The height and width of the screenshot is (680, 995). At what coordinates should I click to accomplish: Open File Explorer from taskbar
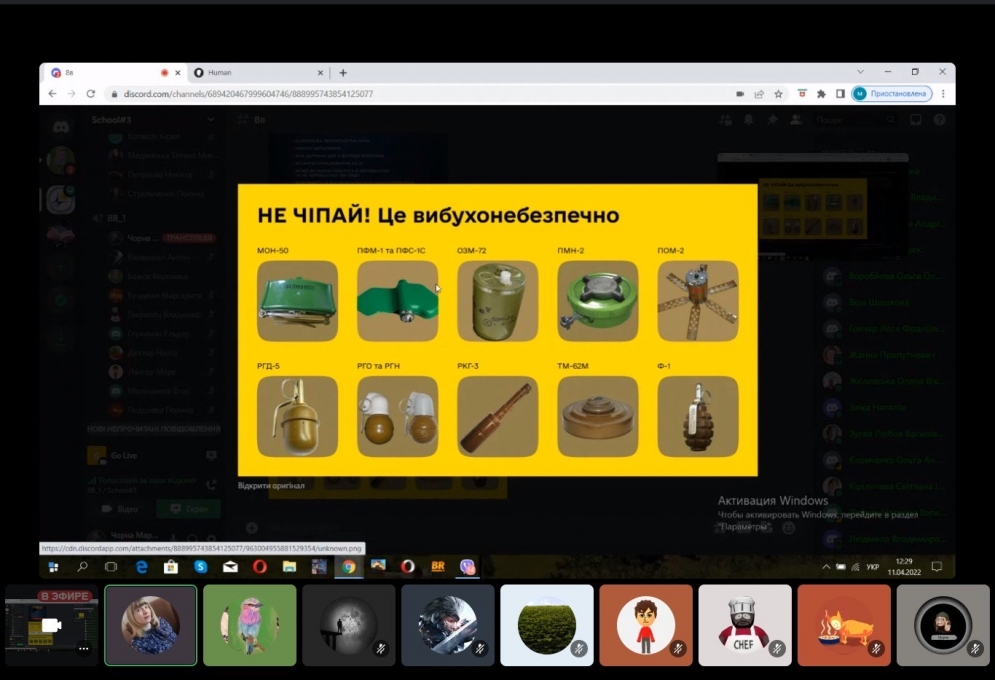(289, 567)
